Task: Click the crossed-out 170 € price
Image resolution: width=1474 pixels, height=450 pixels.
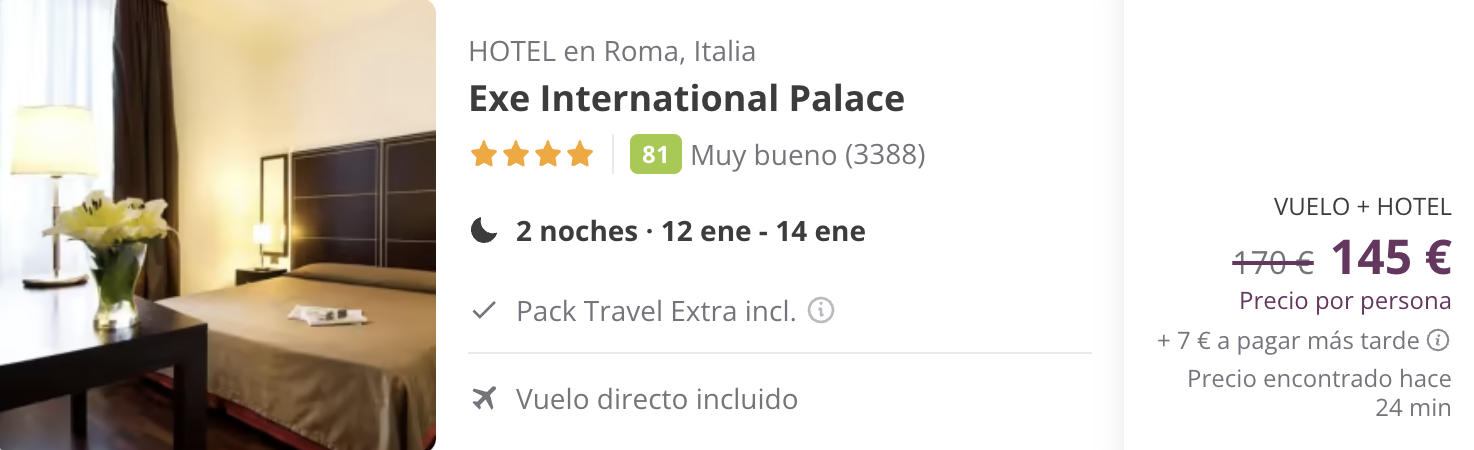Action: point(1273,263)
